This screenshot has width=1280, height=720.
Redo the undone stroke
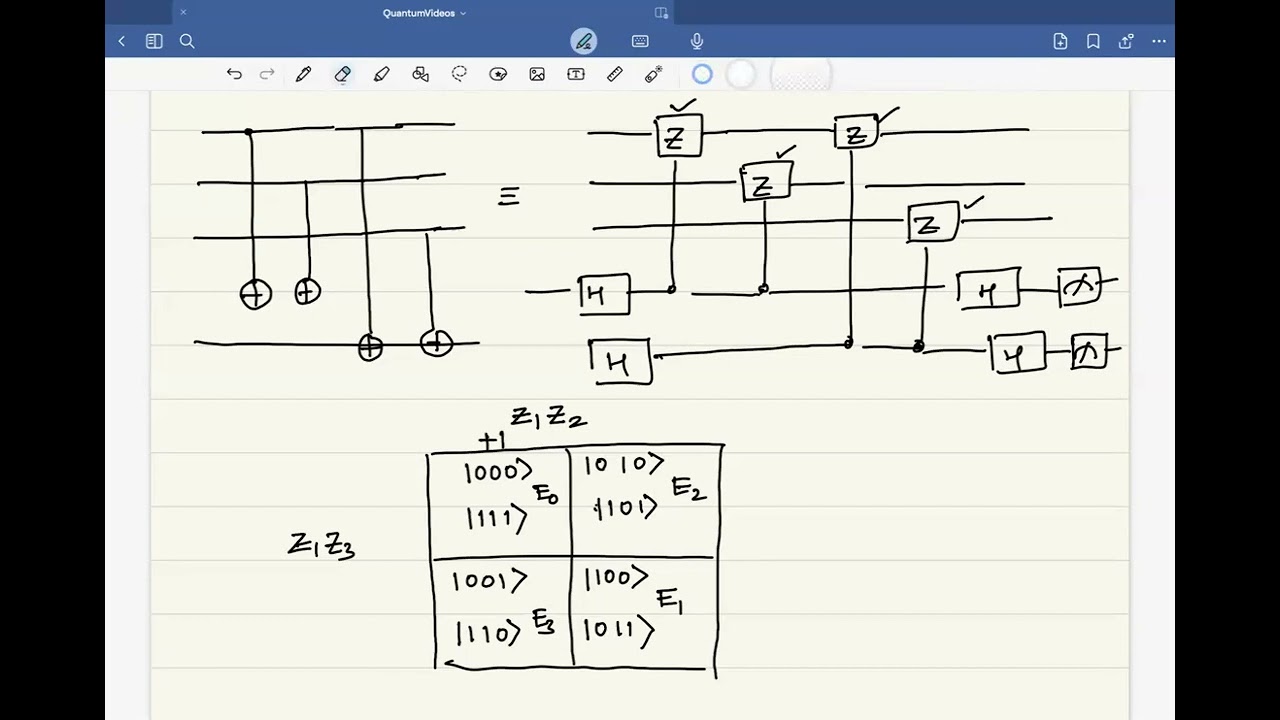point(267,74)
